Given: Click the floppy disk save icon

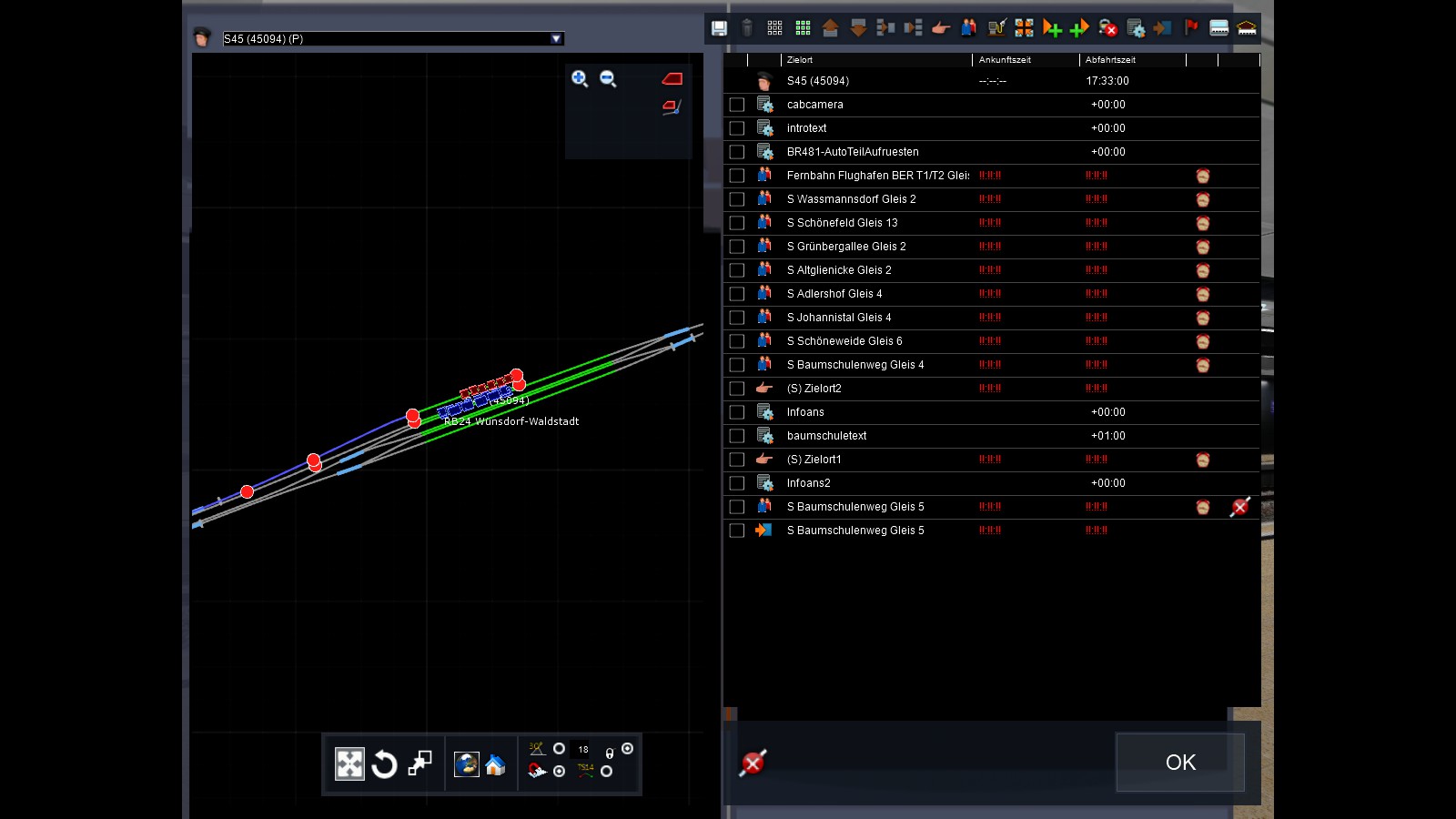Looking at the screenshot, I should (719, 28).
